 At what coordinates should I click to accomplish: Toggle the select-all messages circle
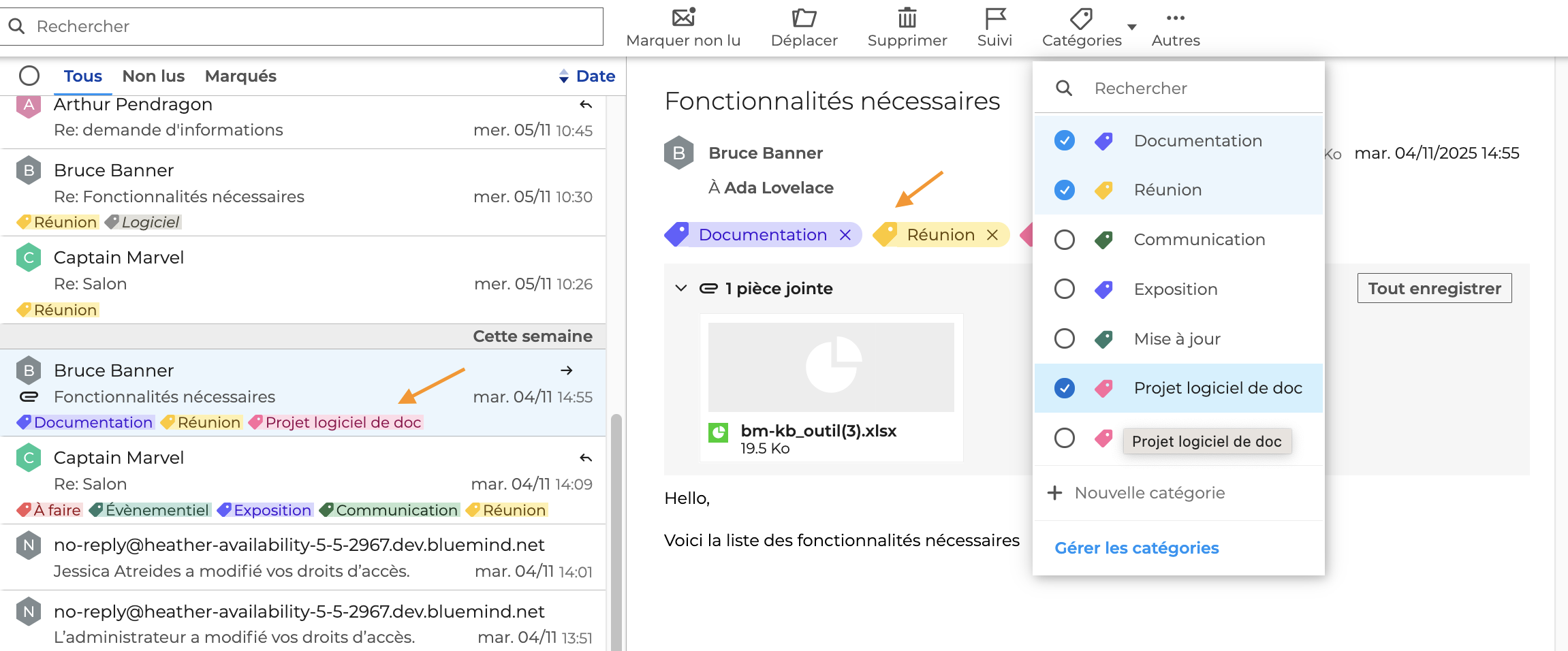[29, 76]
